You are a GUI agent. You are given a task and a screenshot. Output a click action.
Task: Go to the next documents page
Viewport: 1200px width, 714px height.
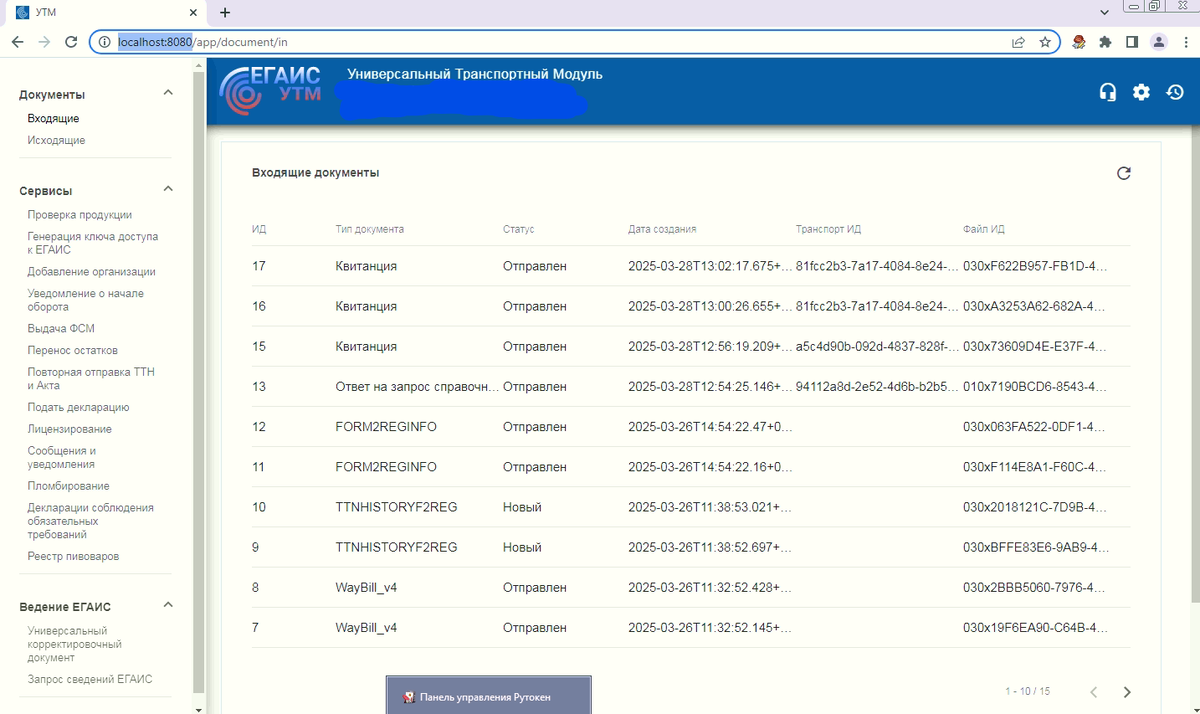pyautogui.click(x=1127, y=691)
